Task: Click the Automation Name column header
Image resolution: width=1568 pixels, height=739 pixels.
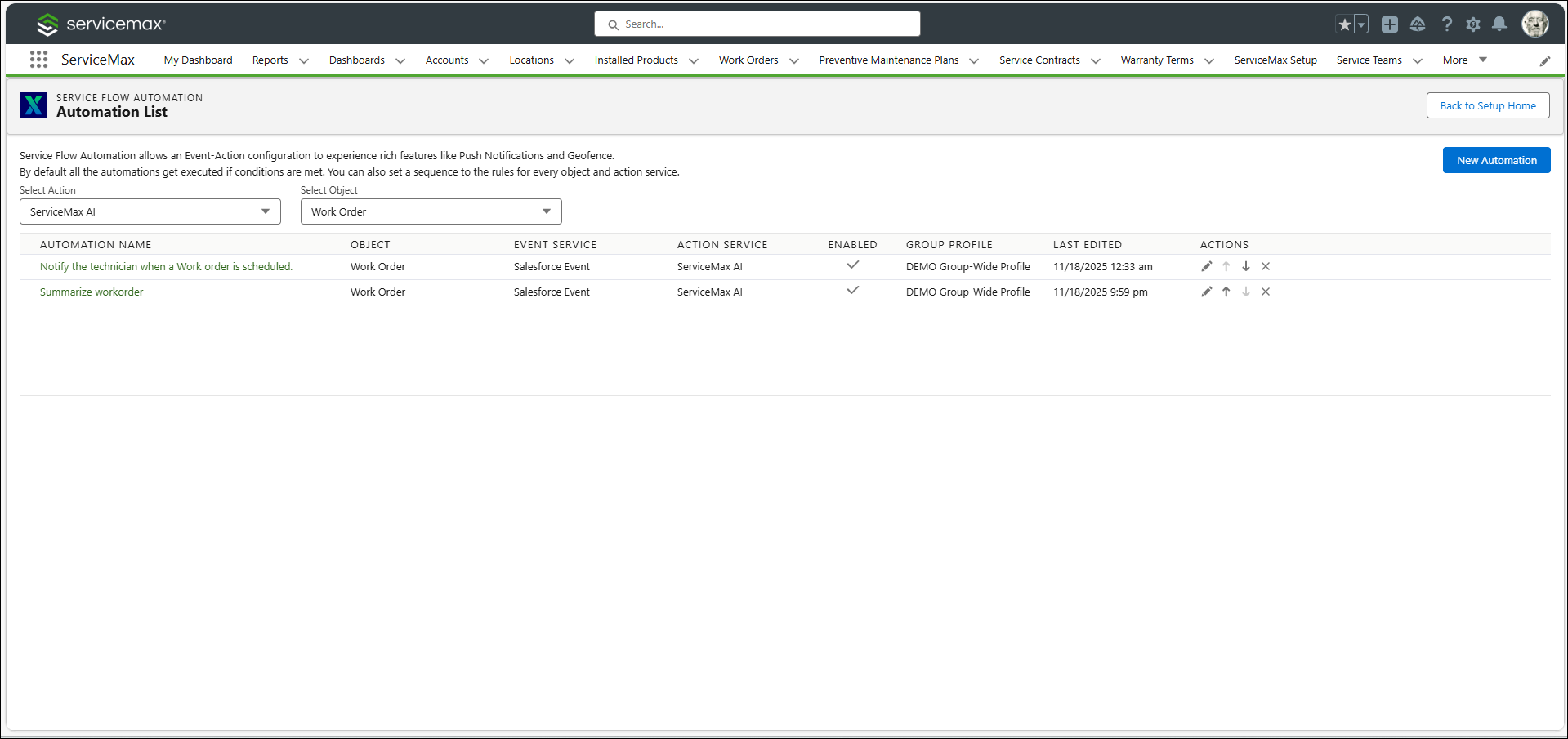Action: [96, 244]
